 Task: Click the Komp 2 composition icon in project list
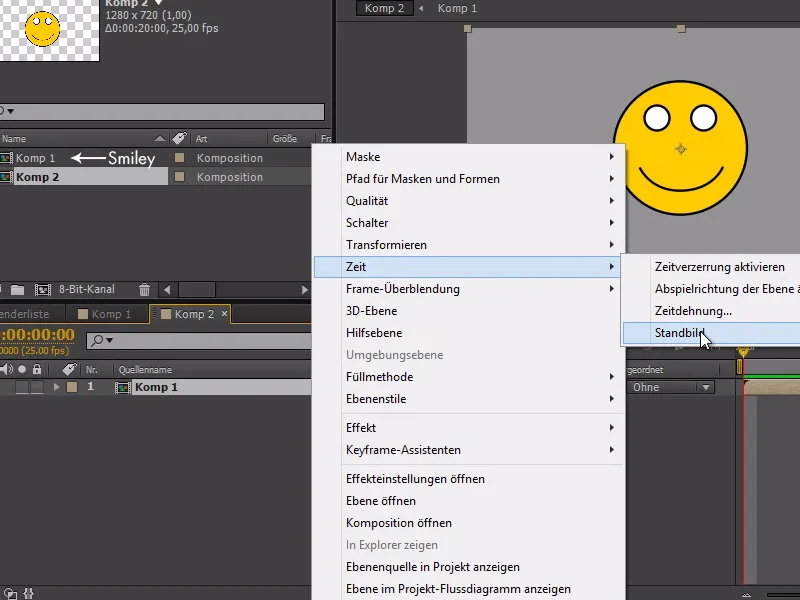click(6, 177)
